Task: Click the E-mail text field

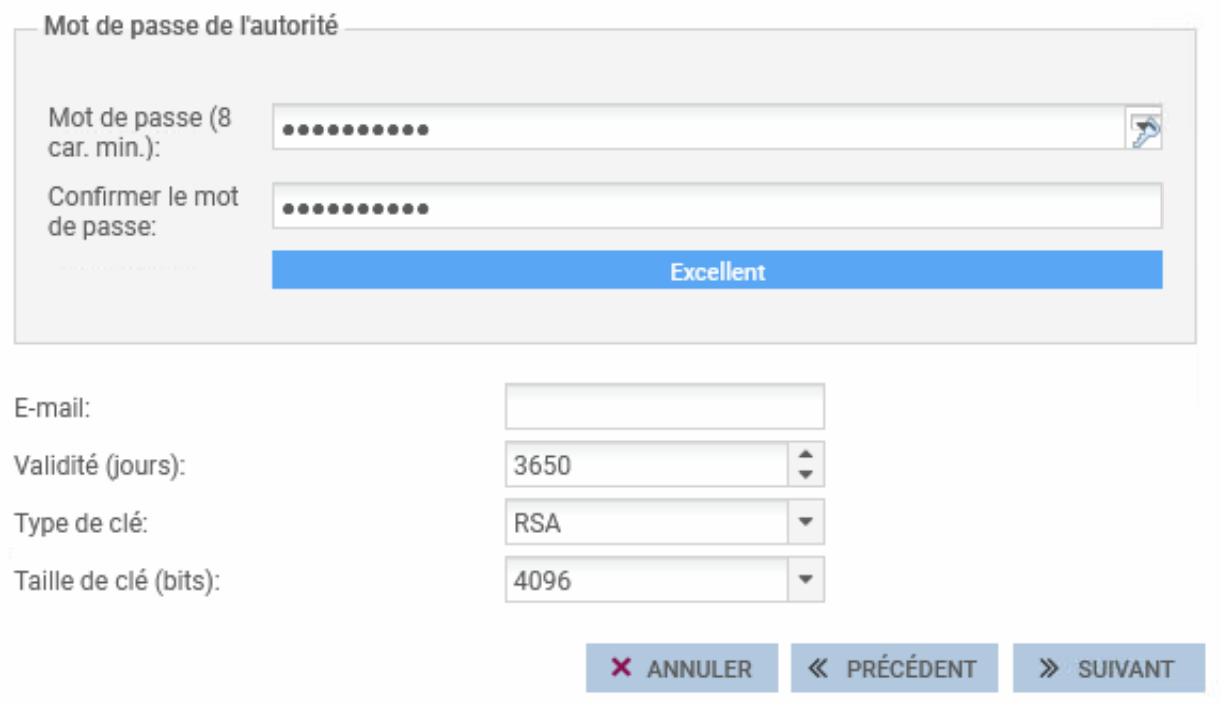Action: [665, 408]
